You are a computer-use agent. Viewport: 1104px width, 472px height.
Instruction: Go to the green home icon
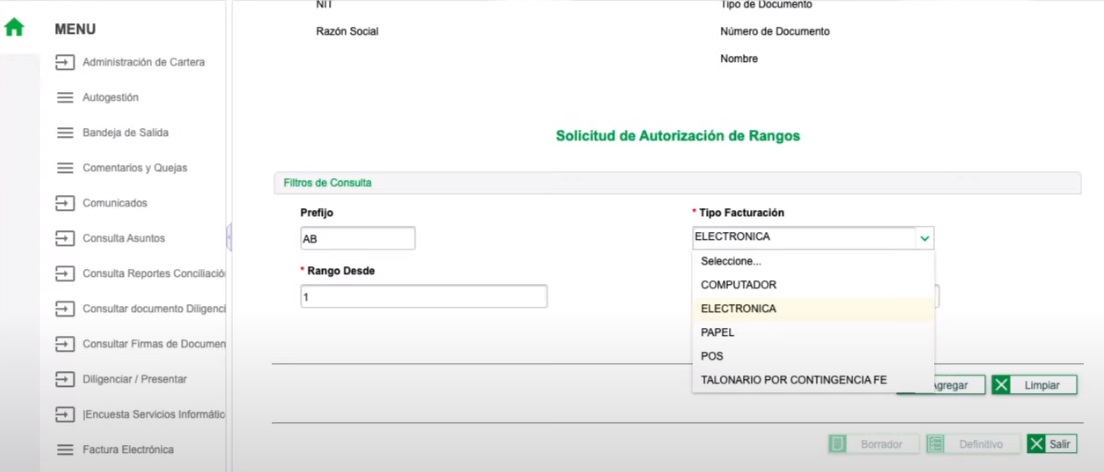click(14, 27)
